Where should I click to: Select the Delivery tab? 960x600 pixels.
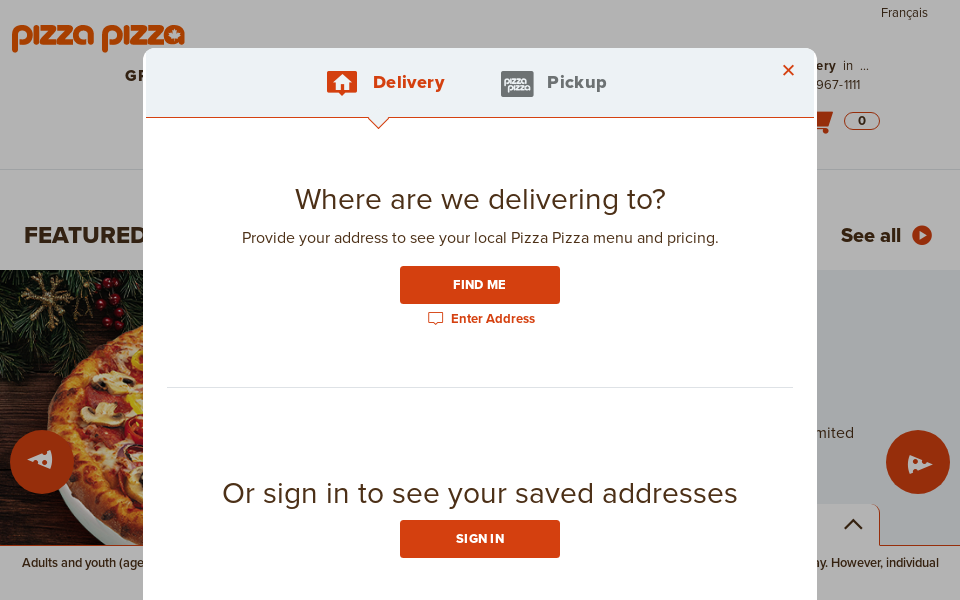coord(408,83)
